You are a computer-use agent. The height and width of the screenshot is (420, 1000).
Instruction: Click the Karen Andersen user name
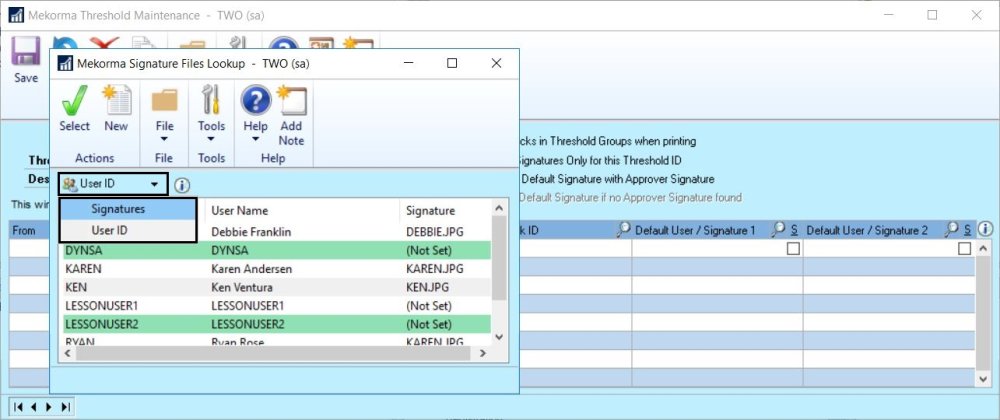[x=251, y=269]
